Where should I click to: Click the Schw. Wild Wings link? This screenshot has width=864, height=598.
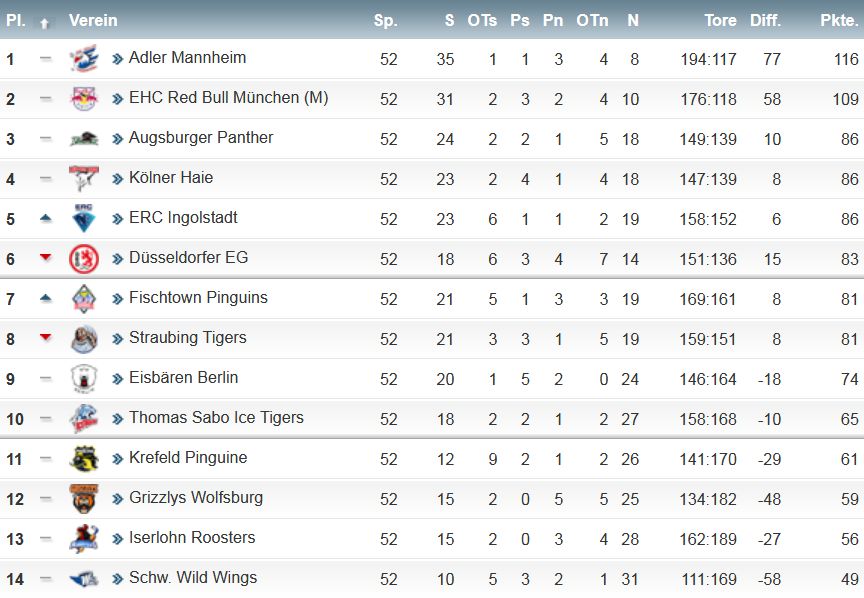[193, 577]
